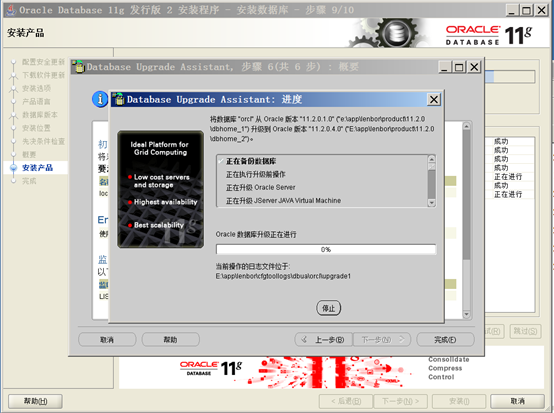Close the progress (进度) dialog

434,100
